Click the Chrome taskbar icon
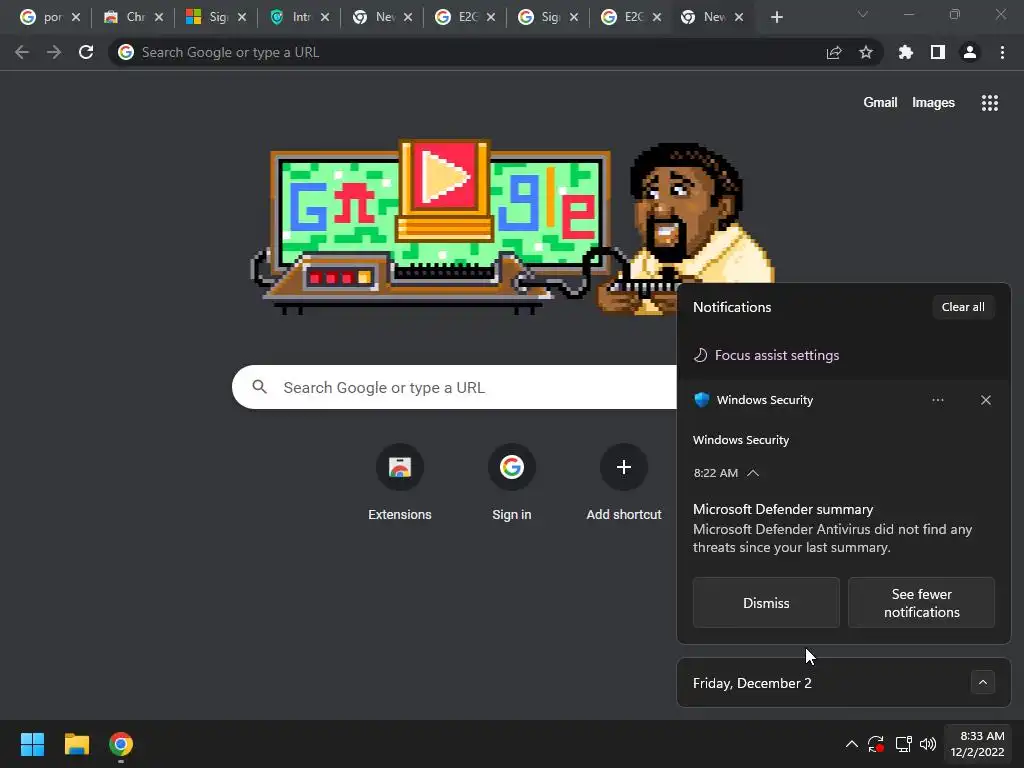 121,744
